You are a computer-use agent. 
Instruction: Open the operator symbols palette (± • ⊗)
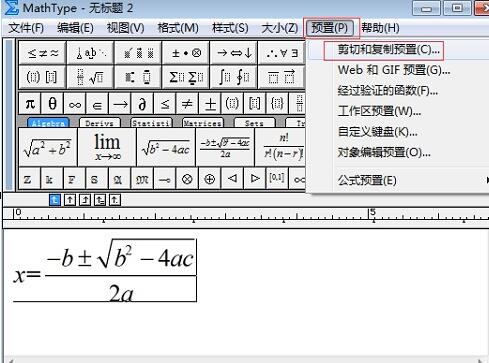(x=186, y=53)
